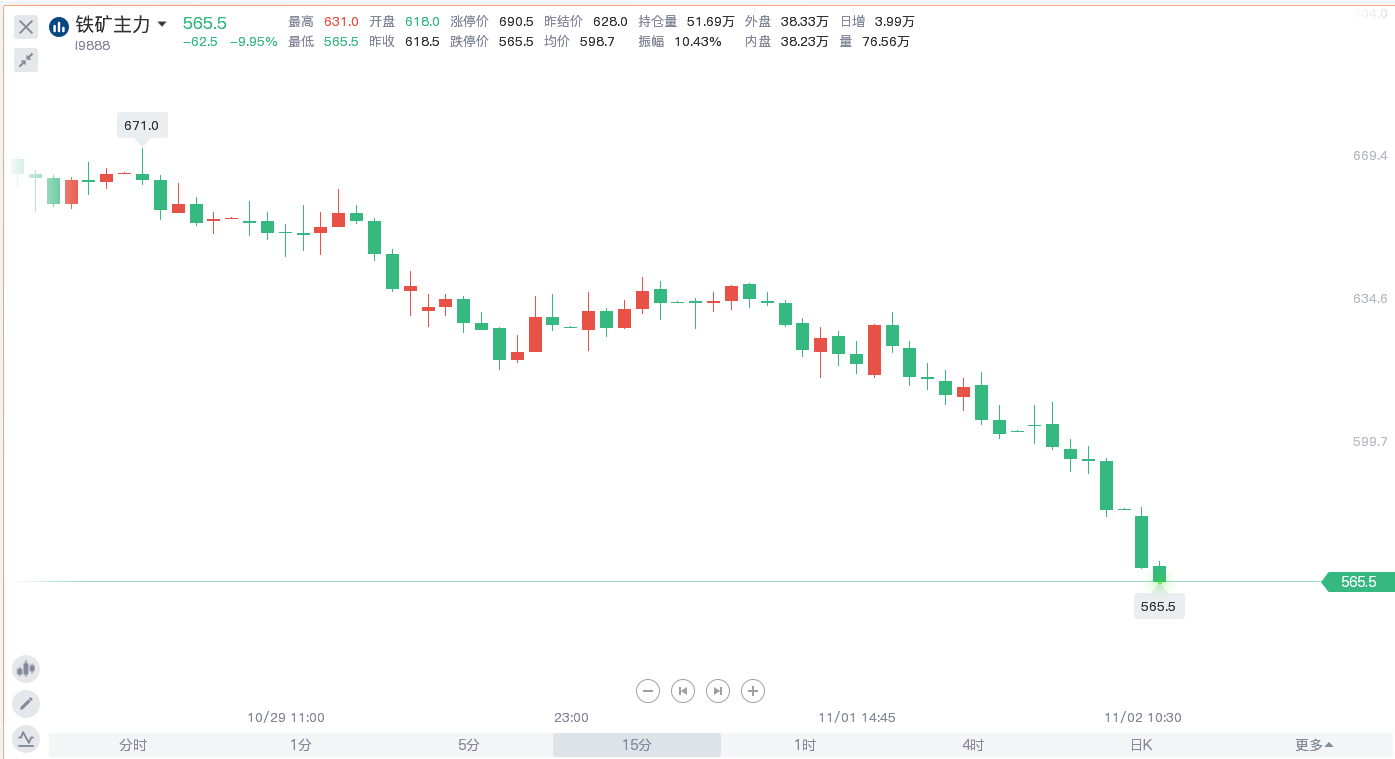The image size is (1395, 759).
Task: Select the 15分 period tab
Action: tap(637, 745)
